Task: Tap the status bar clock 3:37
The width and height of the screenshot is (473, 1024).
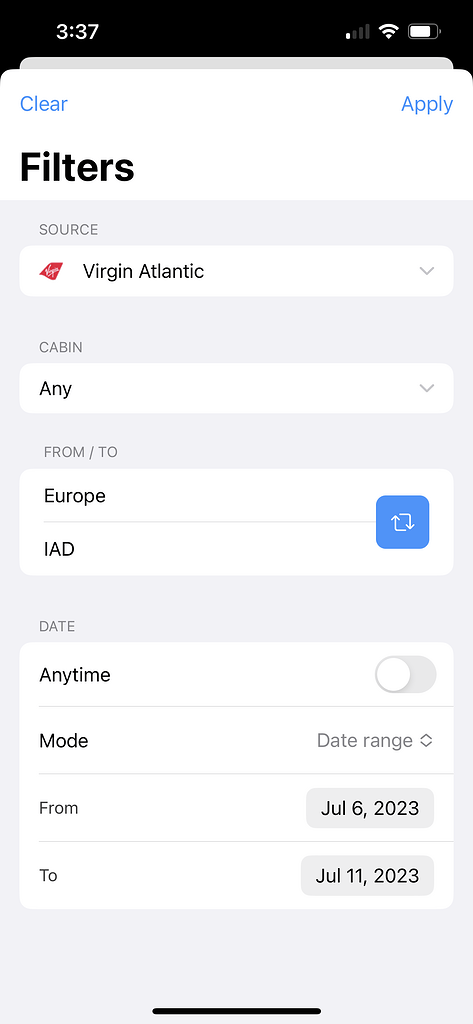Action: click(x=77, y=31)
